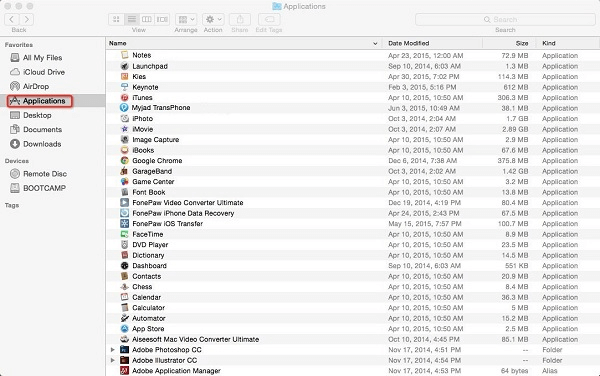Click Aiseesoft Mac Video Converter icon
The height and width of the screenshot is (376, 600).
(x=124, y=339)
